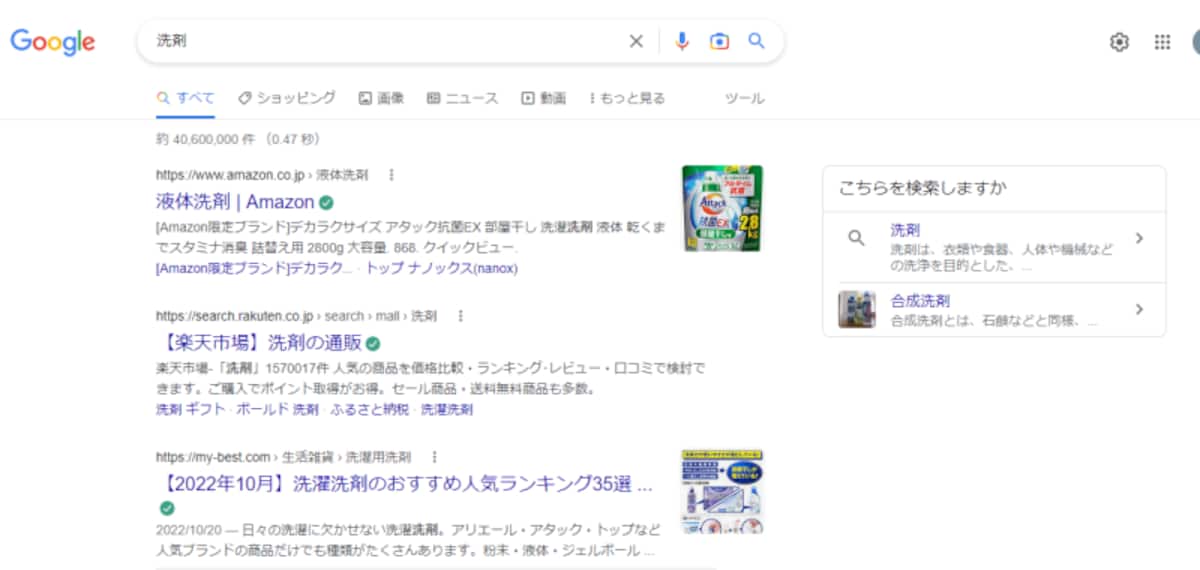The height and width of the screenshot is (570, 1200).
Task: Switch to the ショッピング tab
Action: pos(287,98)
